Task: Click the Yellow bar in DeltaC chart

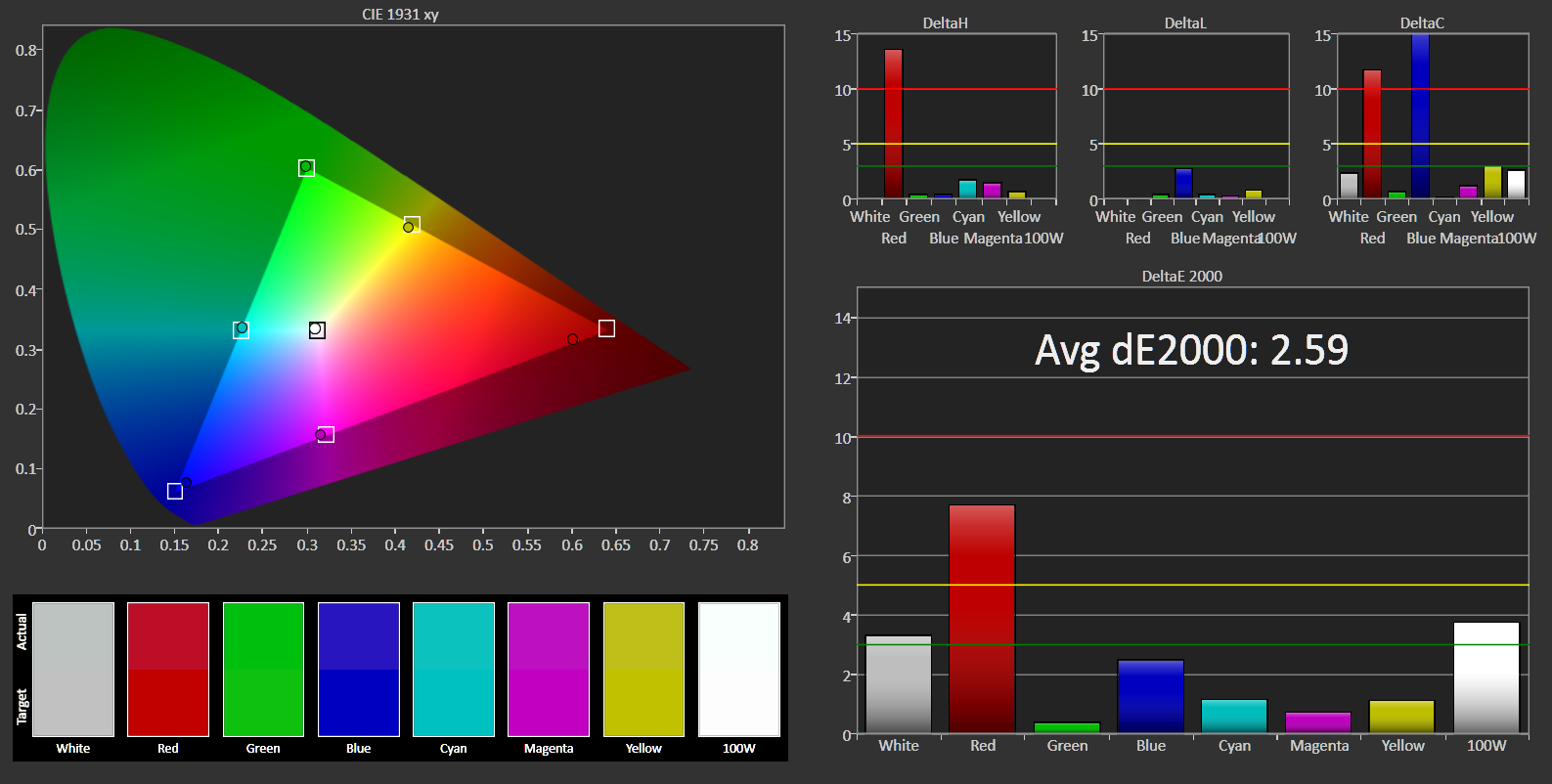Action: (x=1492, y=183)
